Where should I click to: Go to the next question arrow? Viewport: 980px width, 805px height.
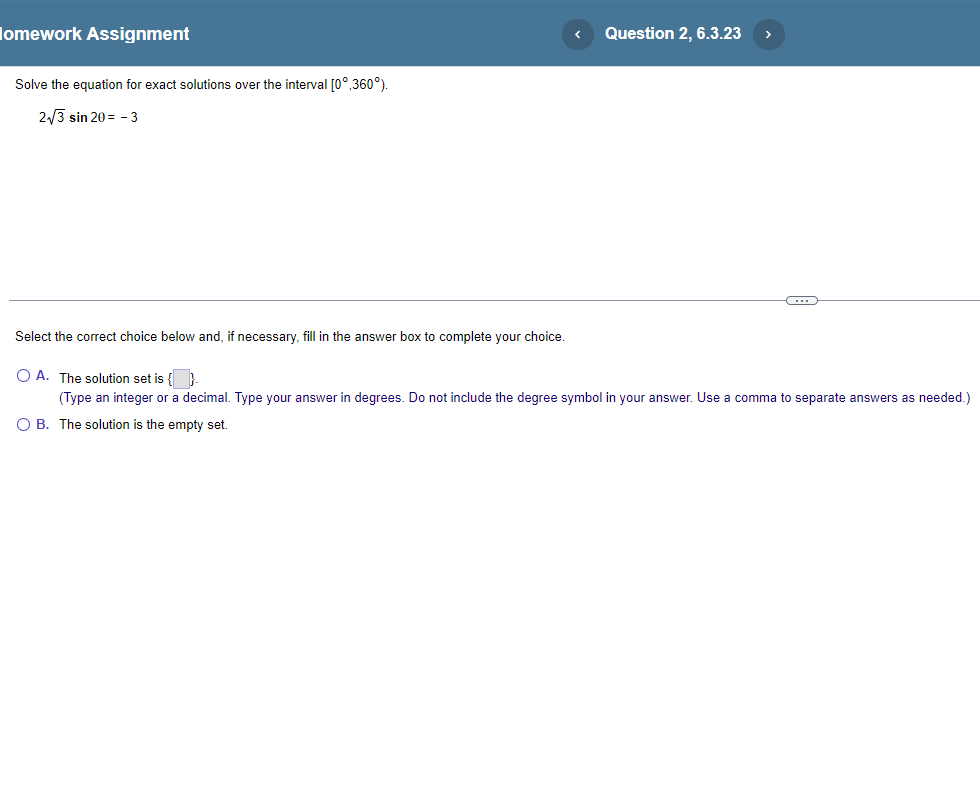[x=769, y=34]
